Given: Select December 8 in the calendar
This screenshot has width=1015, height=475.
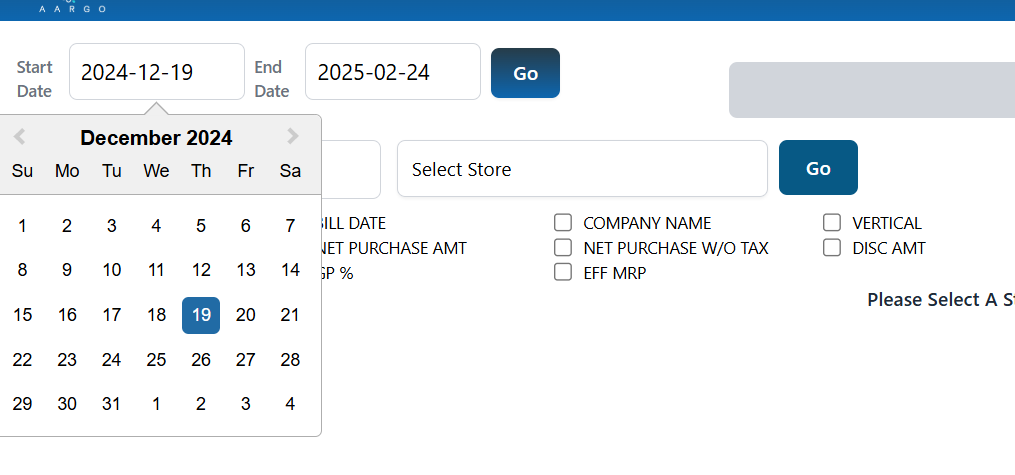Looking at the screenshot, I should tap(23, 271).
